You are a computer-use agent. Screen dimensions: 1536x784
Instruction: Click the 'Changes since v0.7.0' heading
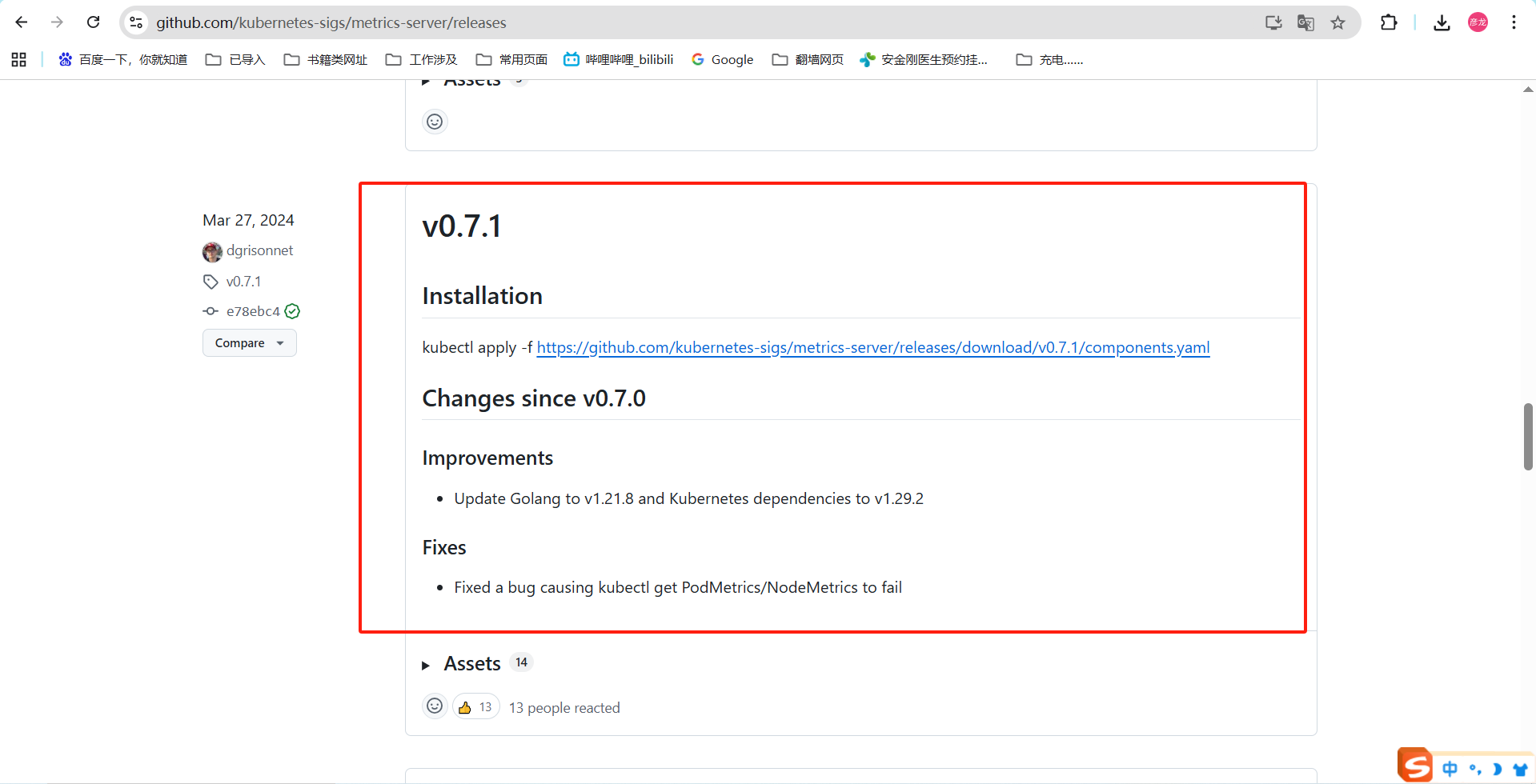[534, 398]
